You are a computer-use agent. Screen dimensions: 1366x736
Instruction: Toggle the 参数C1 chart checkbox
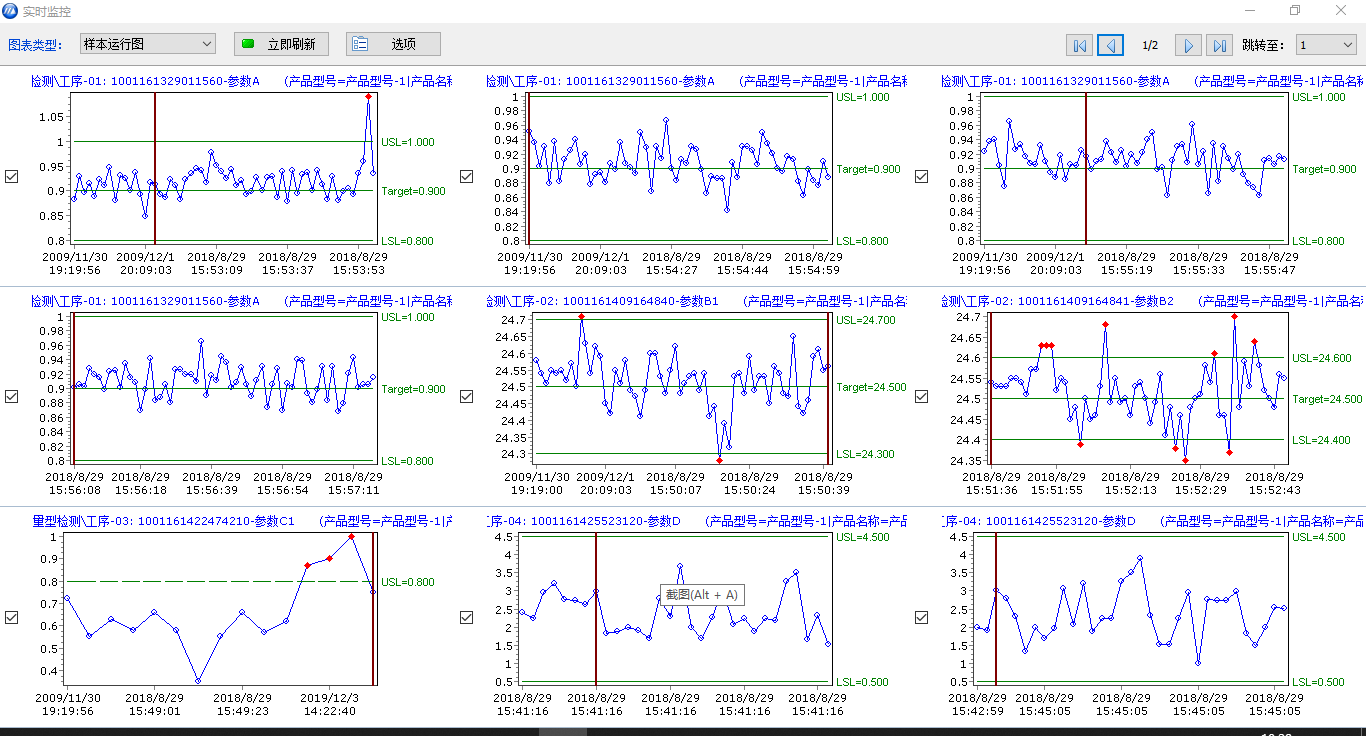12,617
